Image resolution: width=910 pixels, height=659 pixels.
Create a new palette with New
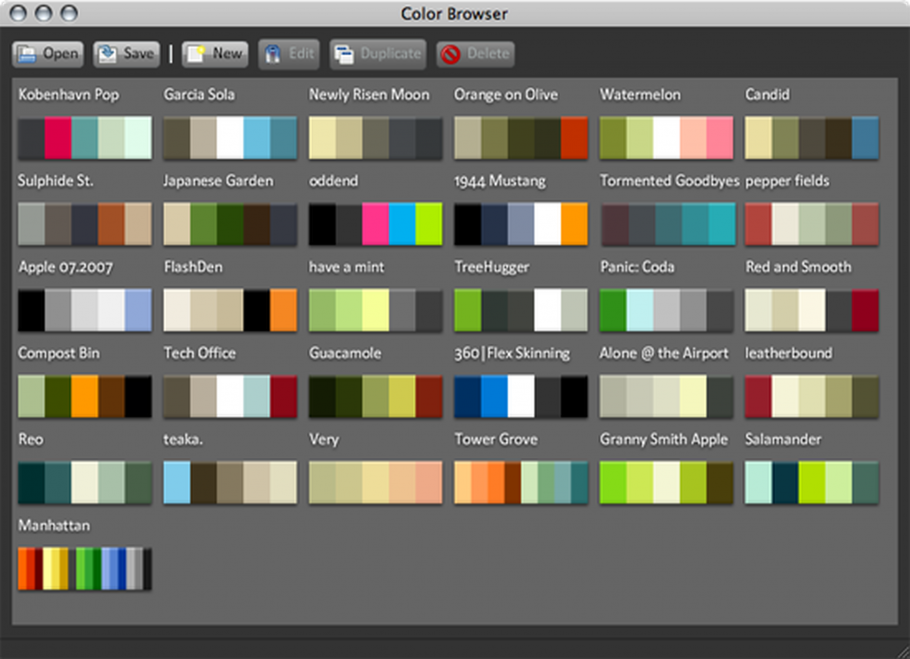coord(215,54)
